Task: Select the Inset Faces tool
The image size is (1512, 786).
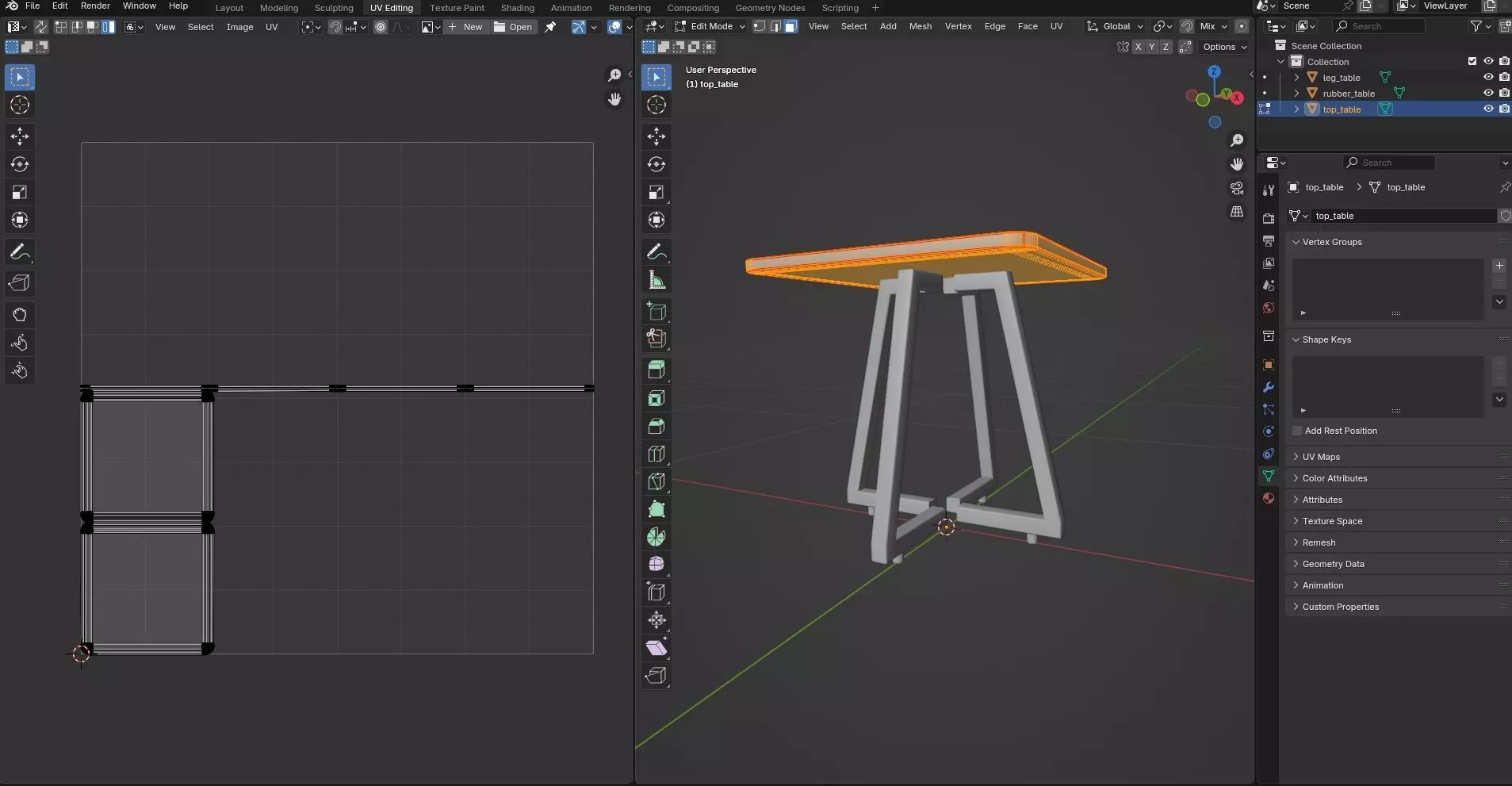Action: (x=656, y=398)
